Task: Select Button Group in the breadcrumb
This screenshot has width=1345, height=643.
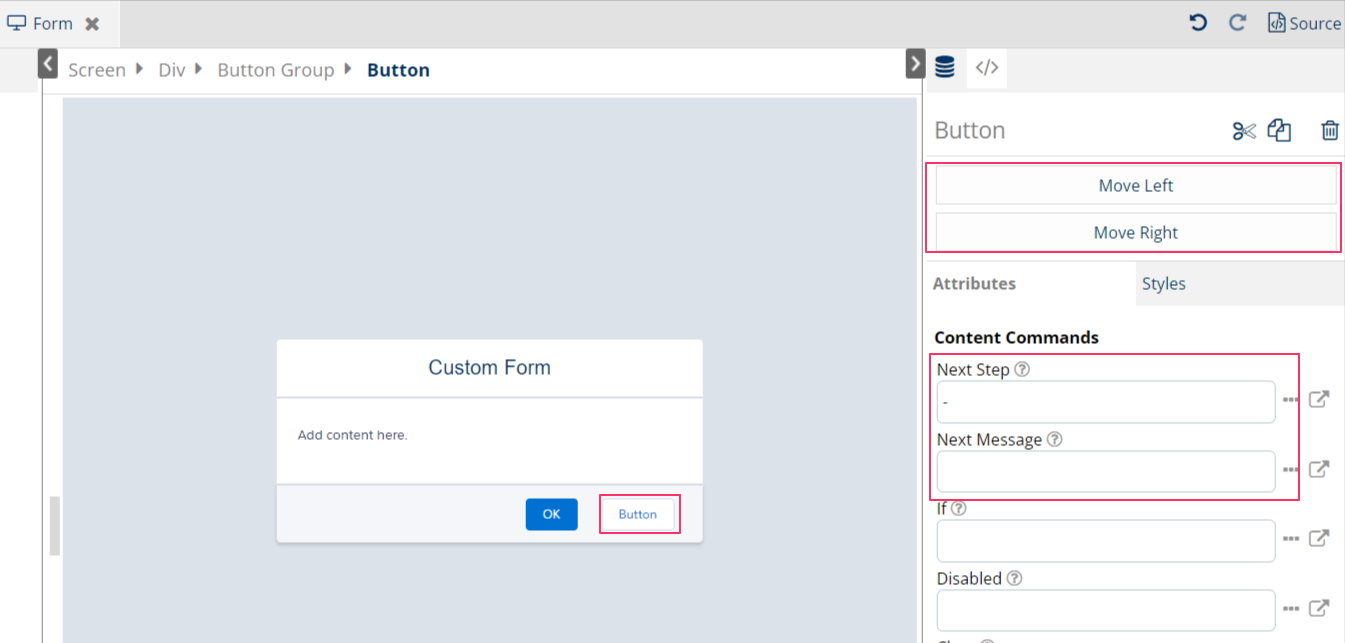Action: [275, 70]
